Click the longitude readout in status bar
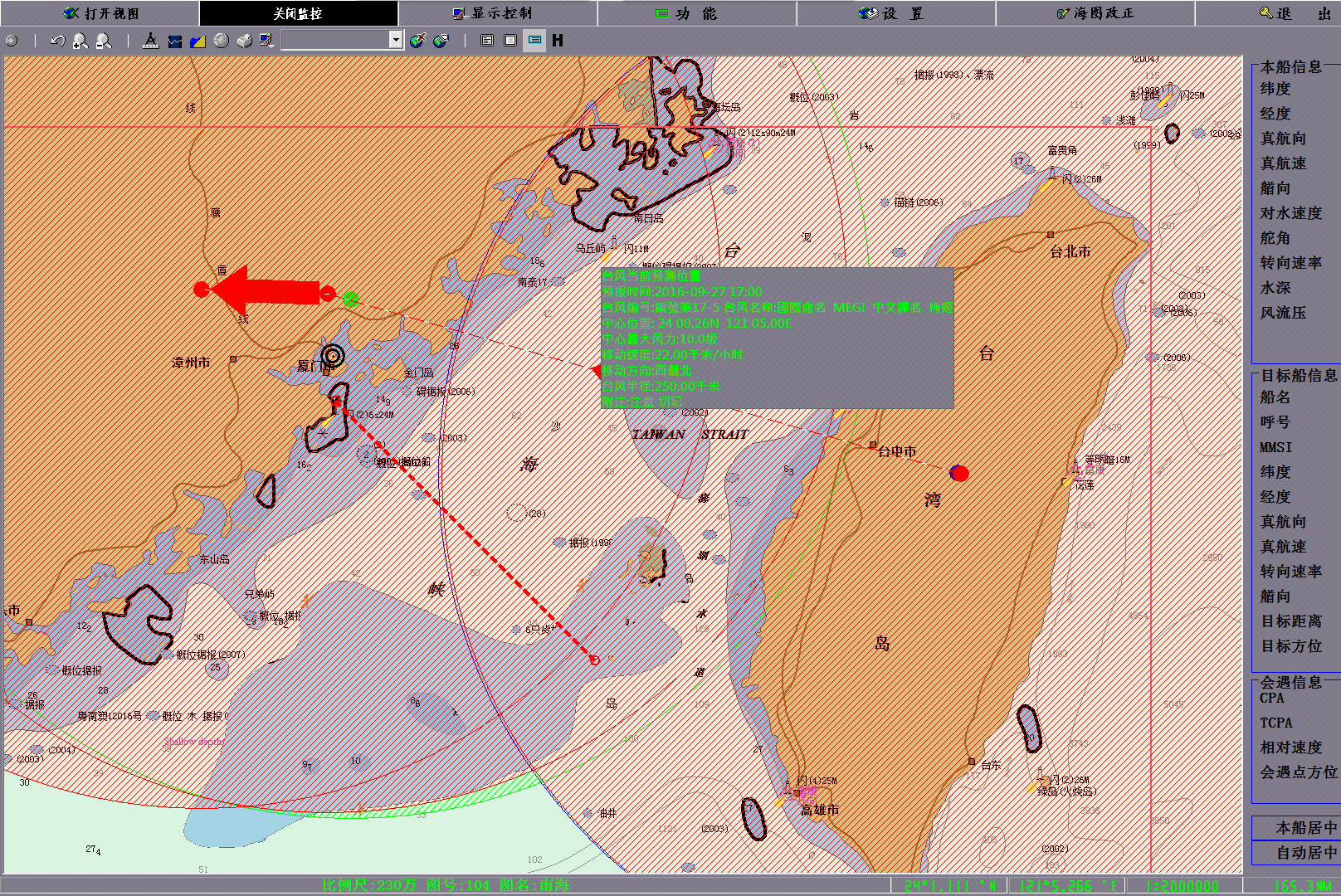Viewport: 1341px width, 896px height. point(1067,886)
